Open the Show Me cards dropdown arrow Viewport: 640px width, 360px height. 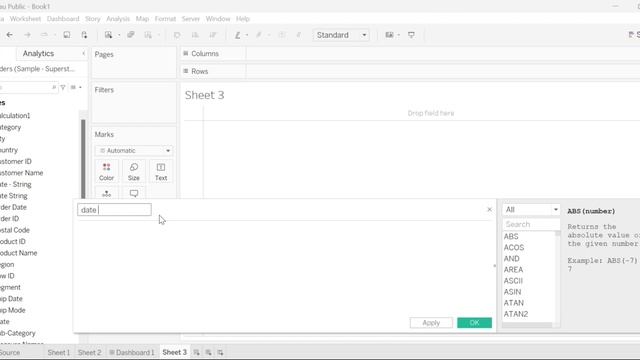tap(398, 35)
